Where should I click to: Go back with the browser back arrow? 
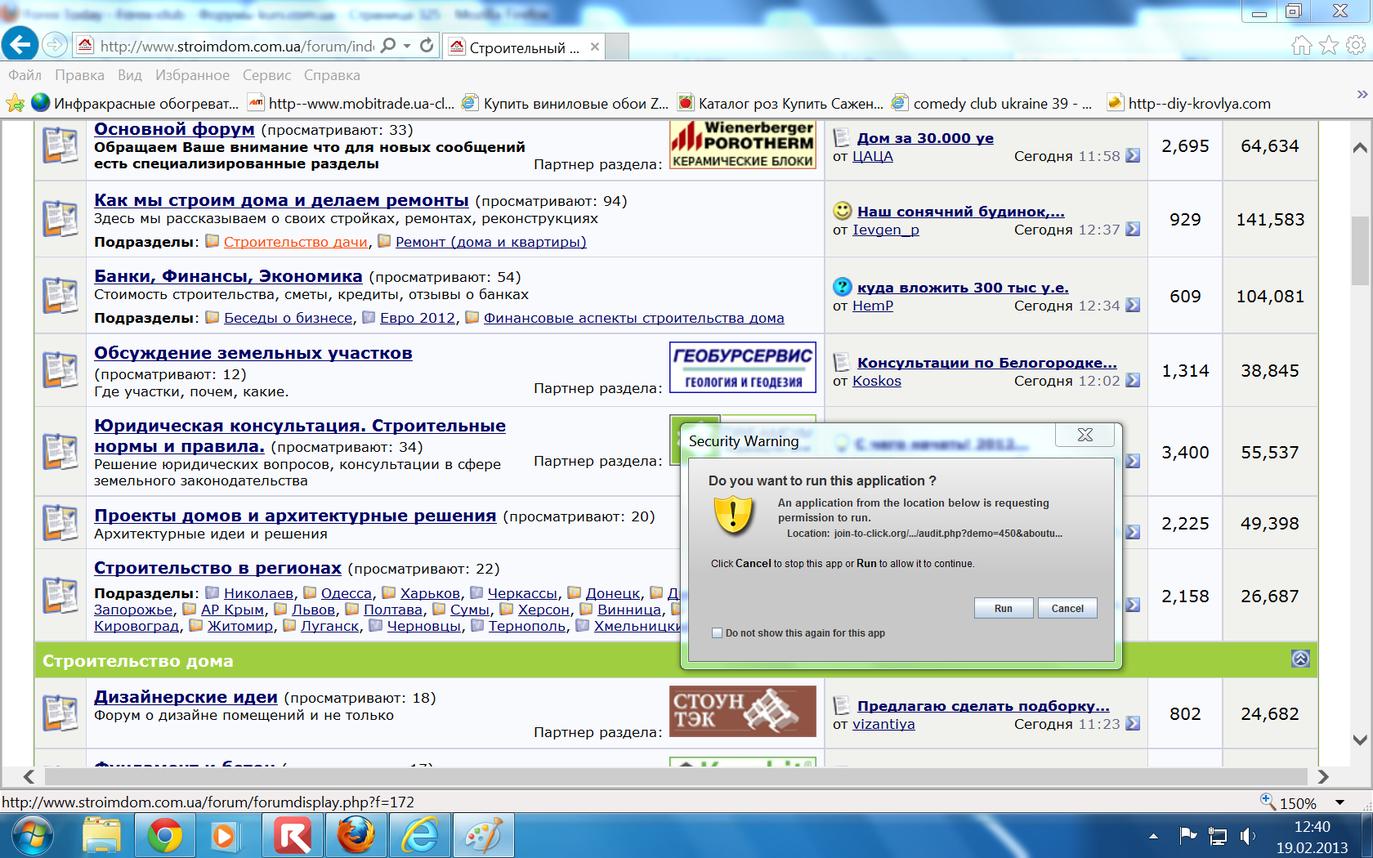click(20, 44)
